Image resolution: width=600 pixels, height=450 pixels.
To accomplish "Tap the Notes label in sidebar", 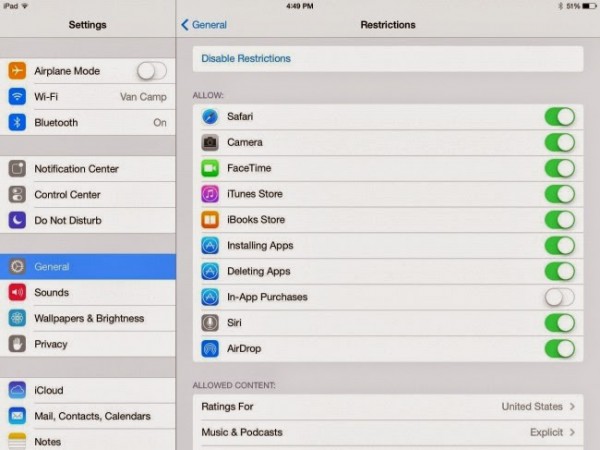I will click(x=47, y=442).
